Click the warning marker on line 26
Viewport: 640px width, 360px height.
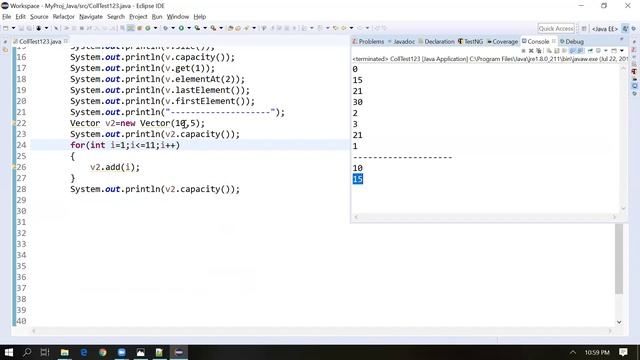click(13, 167)
